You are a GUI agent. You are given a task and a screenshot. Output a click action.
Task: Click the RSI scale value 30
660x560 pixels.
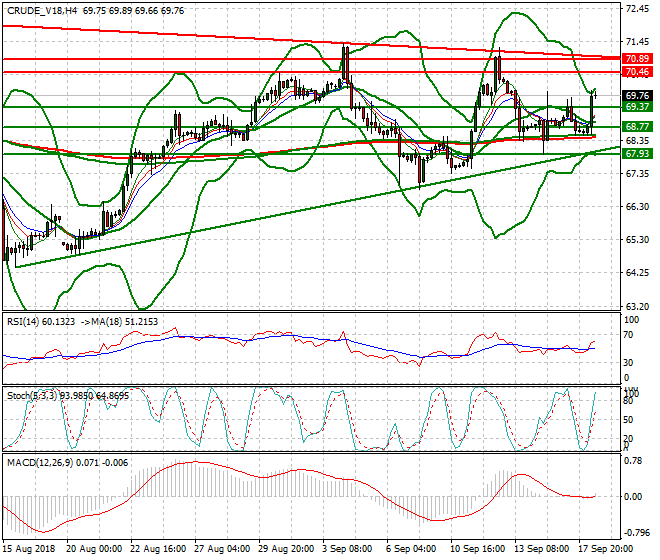pos(628,363)
